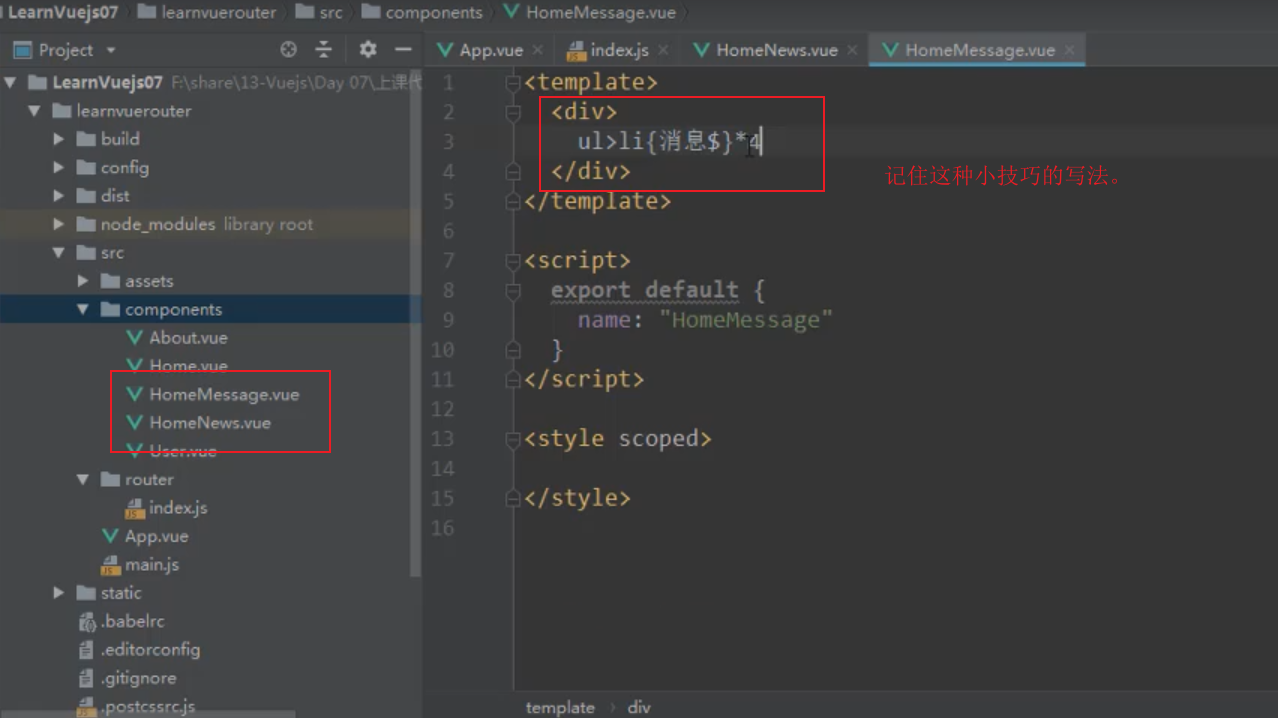Image resolution: width=1278 pixels, height=718 pixels.
Task: Click line number 12 in the gutter
Action: (x=443, y=409)
